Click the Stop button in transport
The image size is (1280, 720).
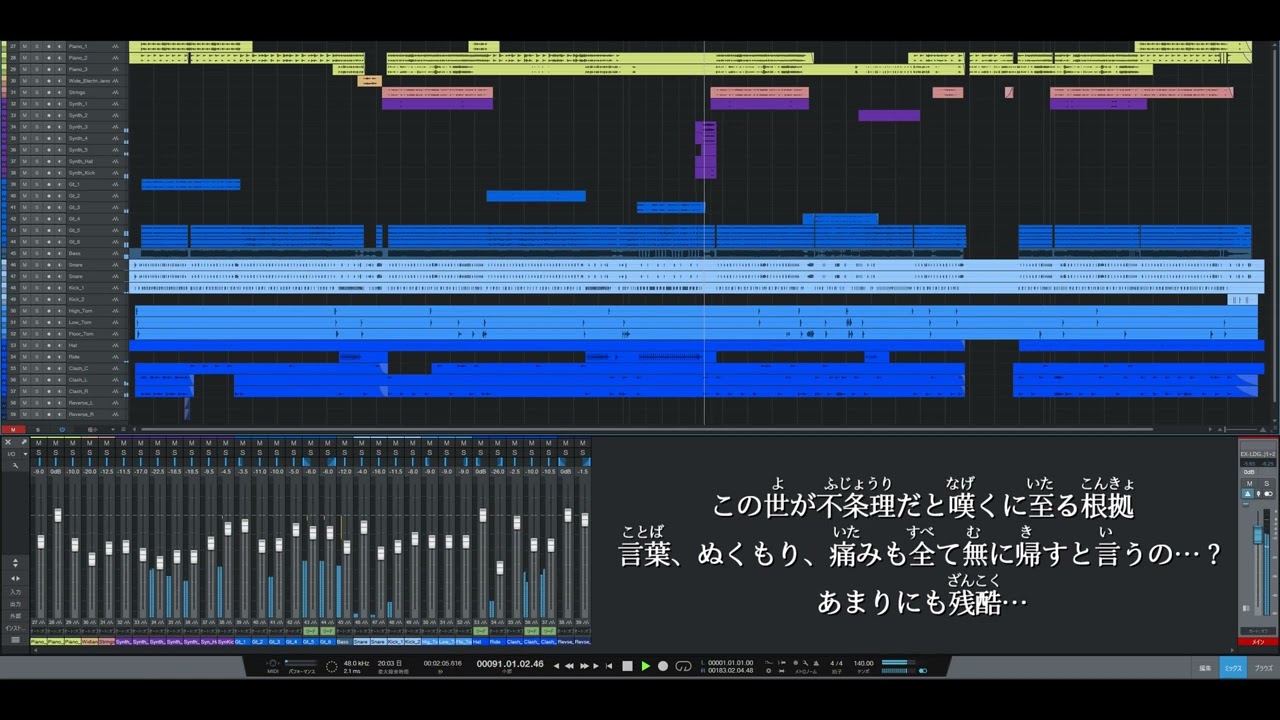pos(627,666)
